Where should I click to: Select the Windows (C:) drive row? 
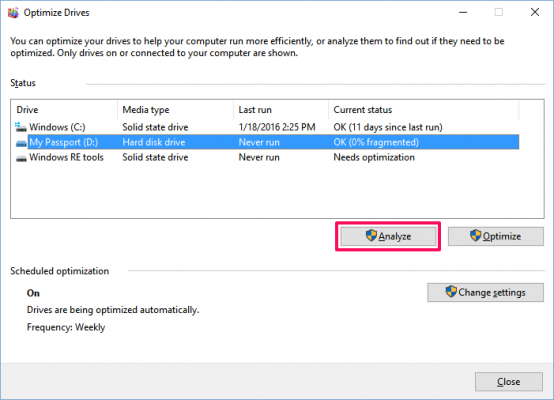pos(267,127)
